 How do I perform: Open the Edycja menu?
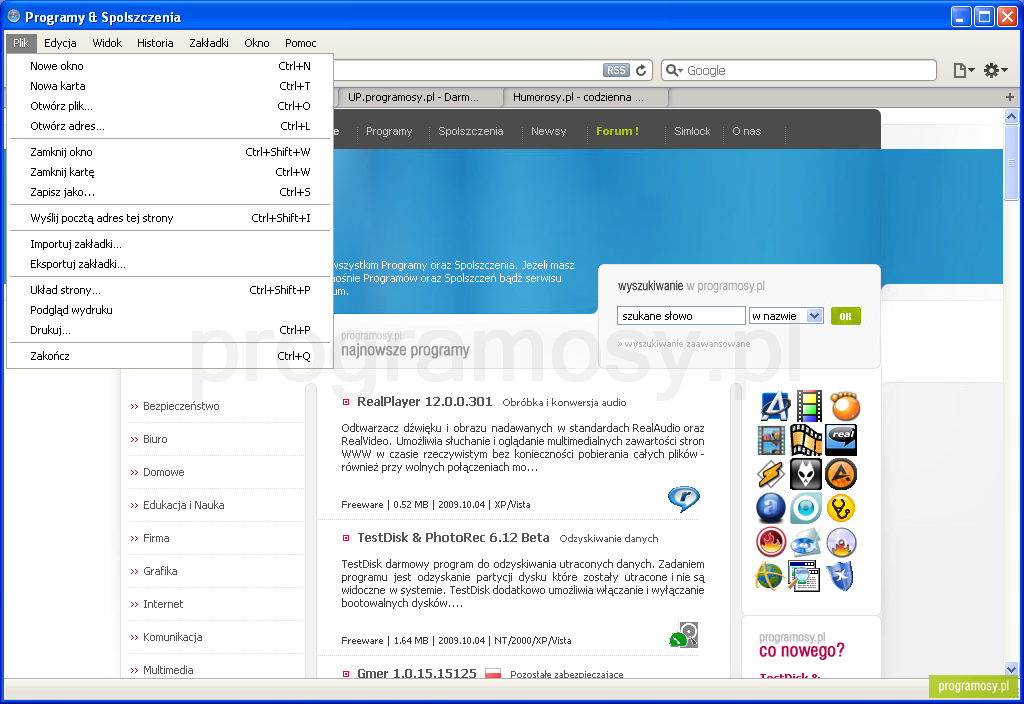pyautogui.click(x=60, y=43)
